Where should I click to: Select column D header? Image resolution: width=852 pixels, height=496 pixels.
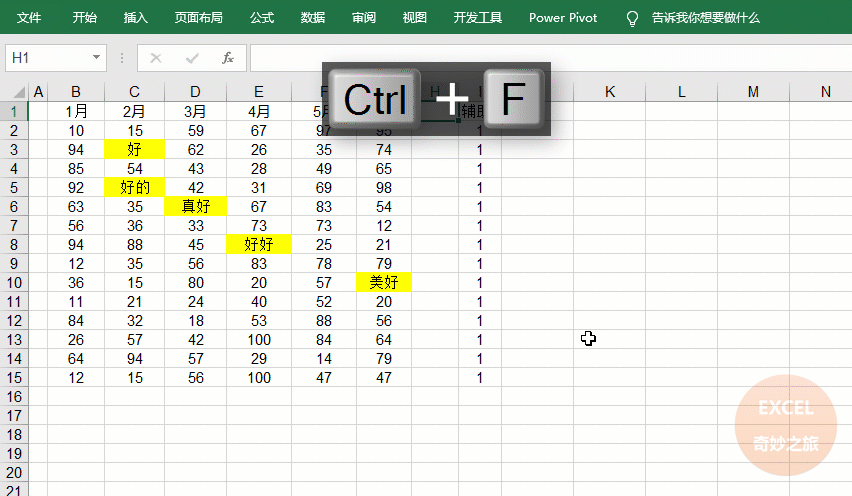195,92
